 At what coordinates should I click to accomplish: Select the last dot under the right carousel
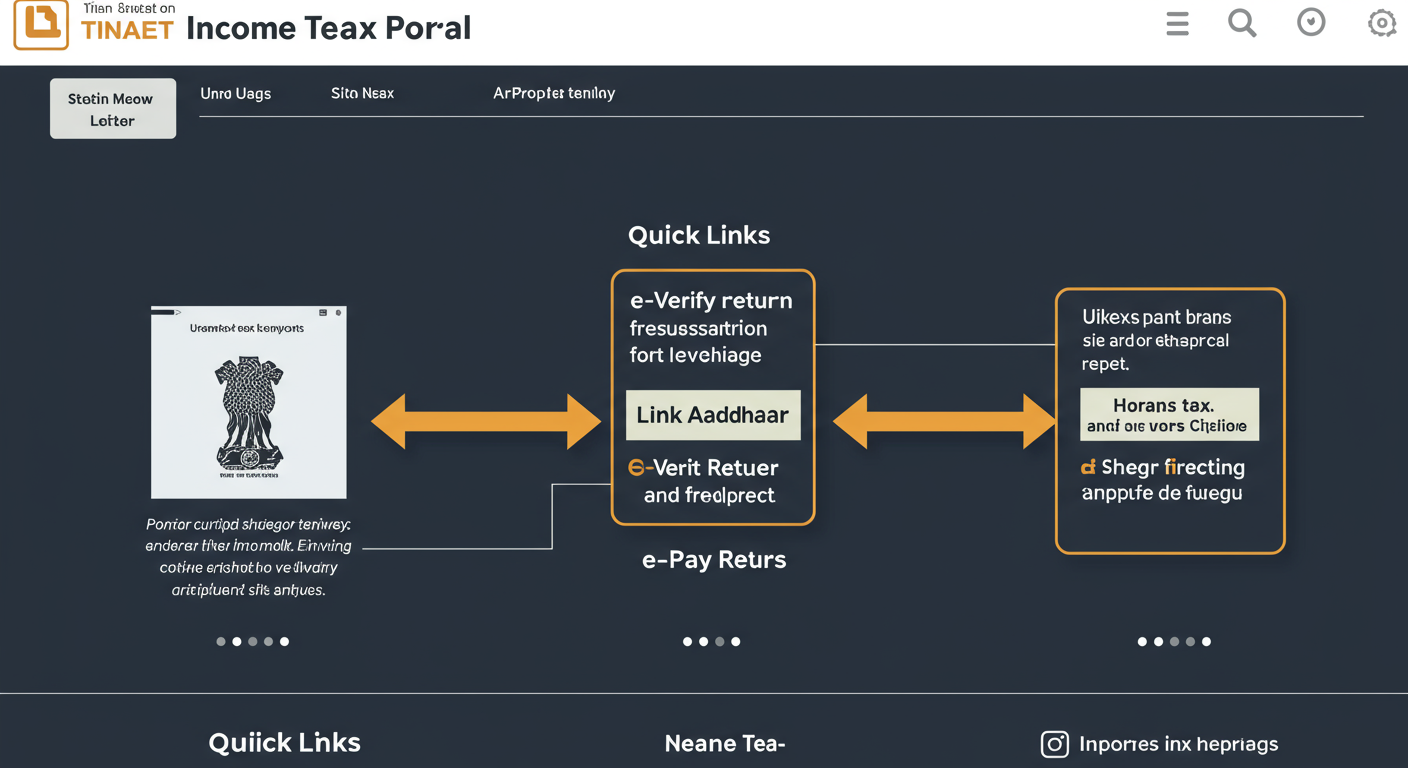pos(1206,641)
